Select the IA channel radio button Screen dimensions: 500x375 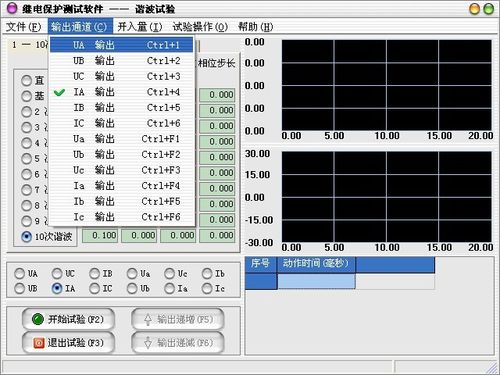(x=57, y=288)
